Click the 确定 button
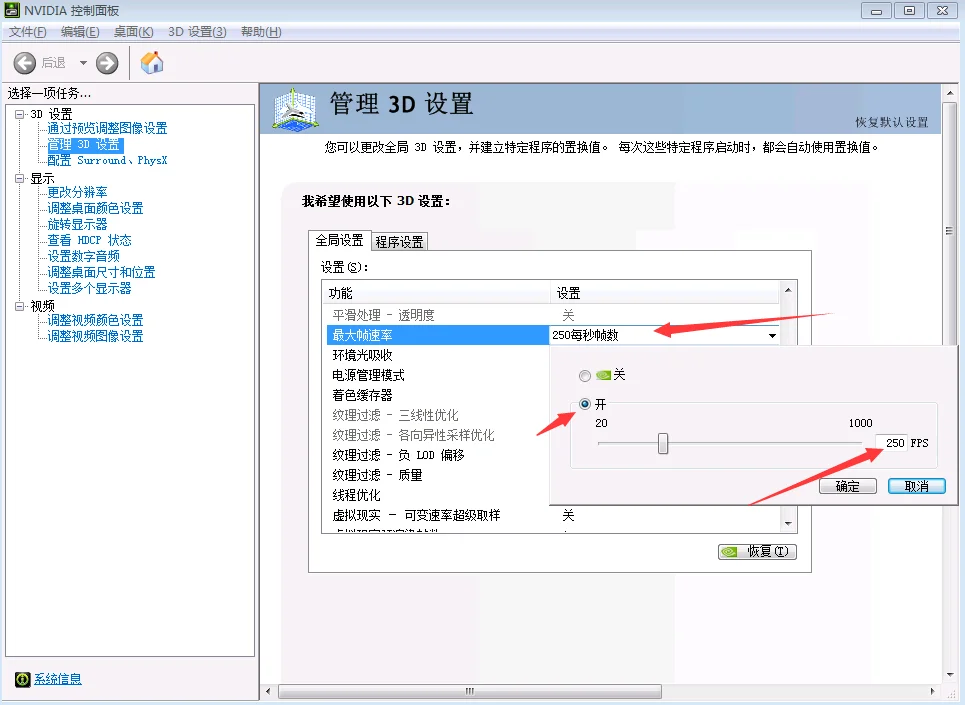This screenshot has width=965, height=705. coord(847,486)
